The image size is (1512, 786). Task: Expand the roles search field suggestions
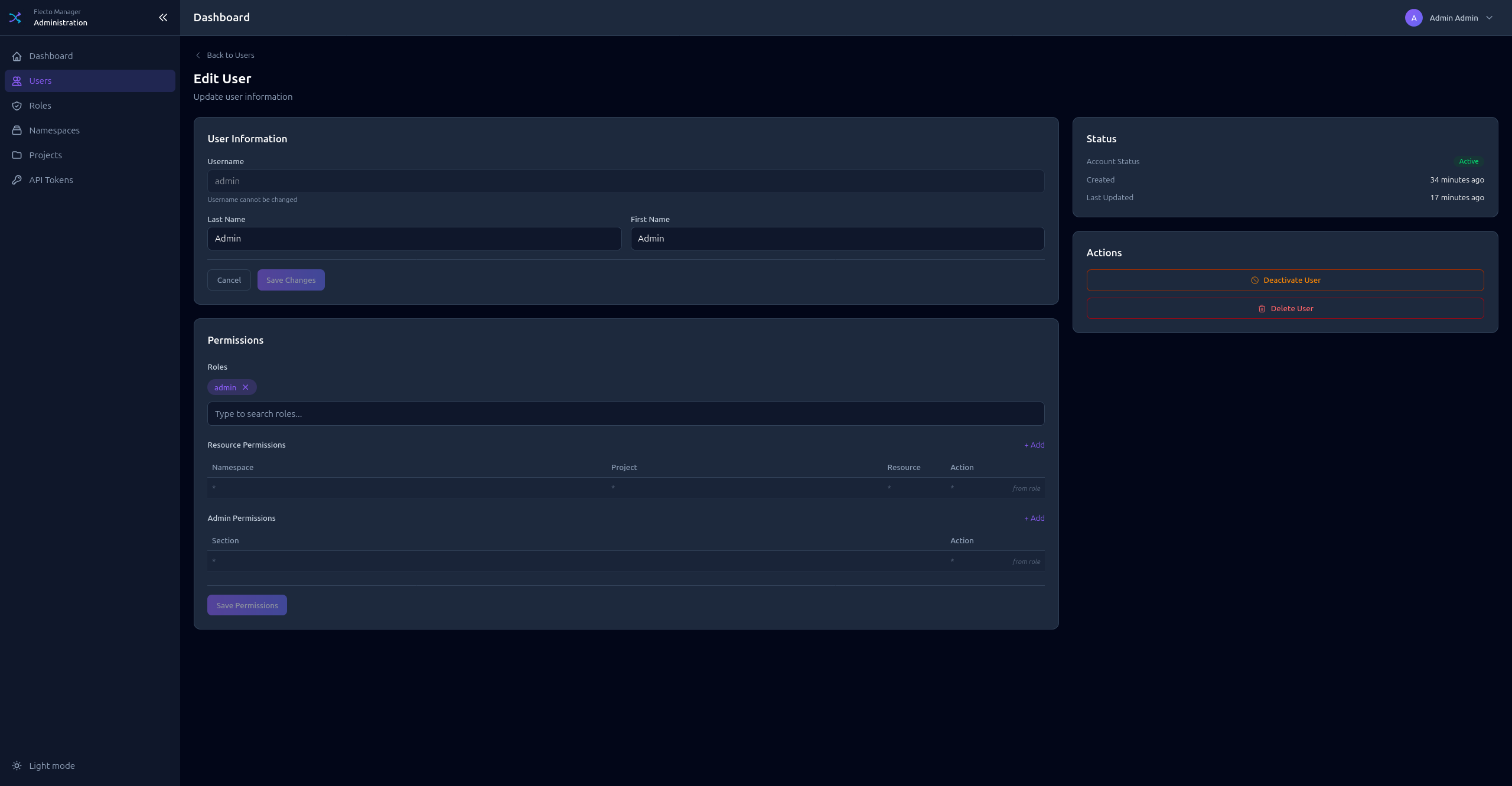coord(625,413)
